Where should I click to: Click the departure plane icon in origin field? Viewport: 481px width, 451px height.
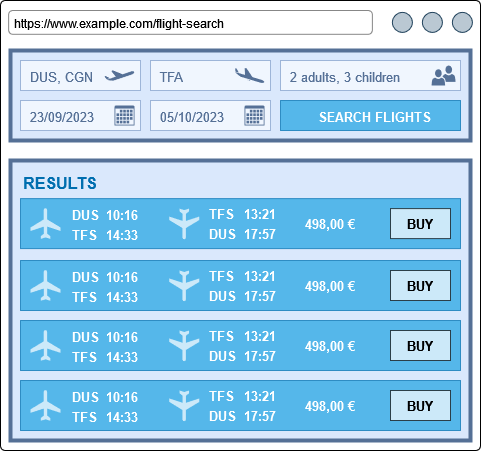pos(119,75)
